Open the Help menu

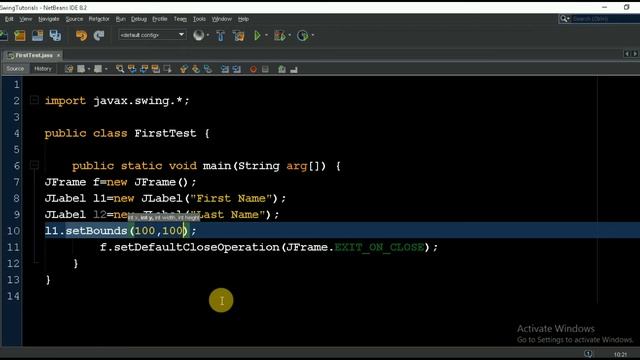tap(243, 19)
